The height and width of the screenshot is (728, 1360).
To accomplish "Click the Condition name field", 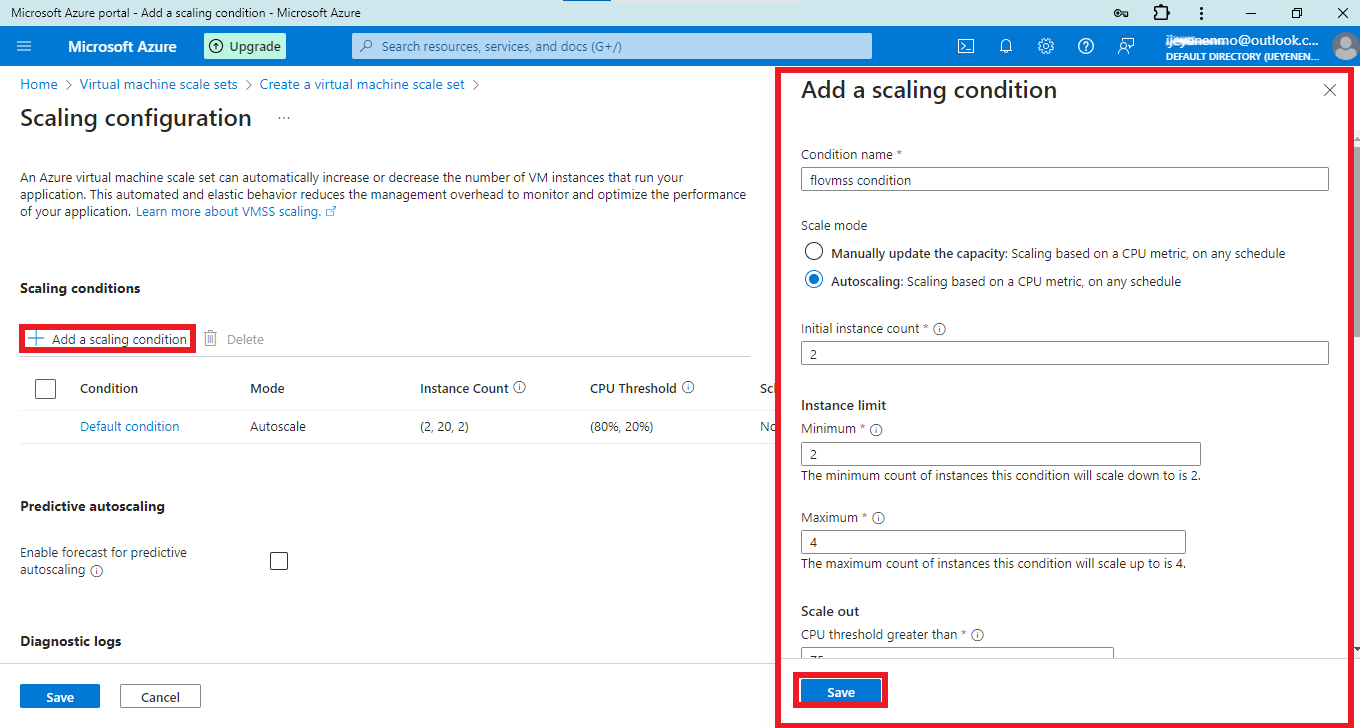I will [x=1065, y=179].
